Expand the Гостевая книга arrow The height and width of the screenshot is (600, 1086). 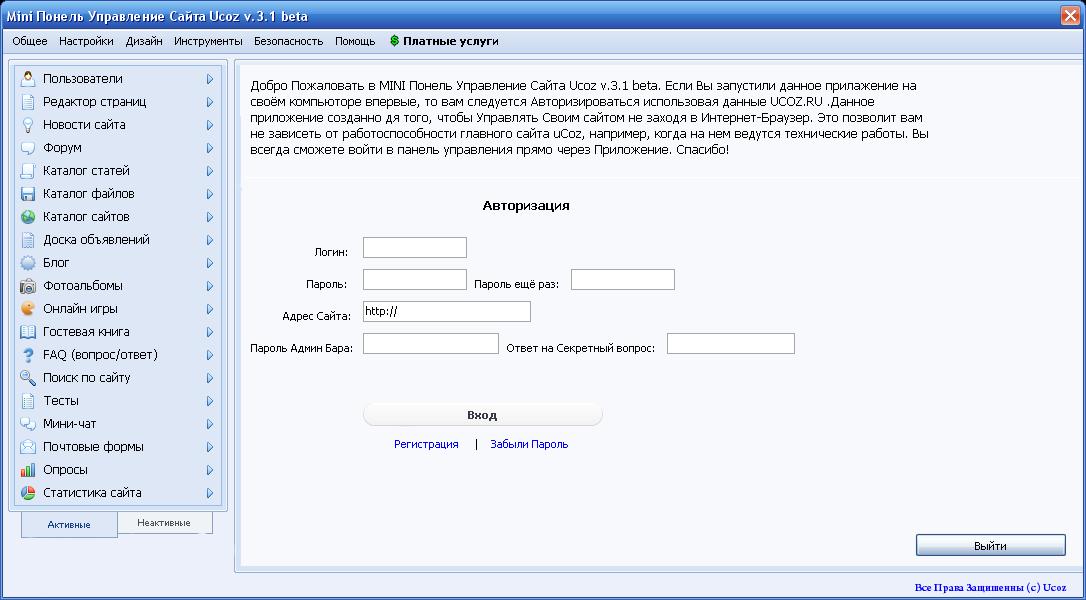click(210, 332)
